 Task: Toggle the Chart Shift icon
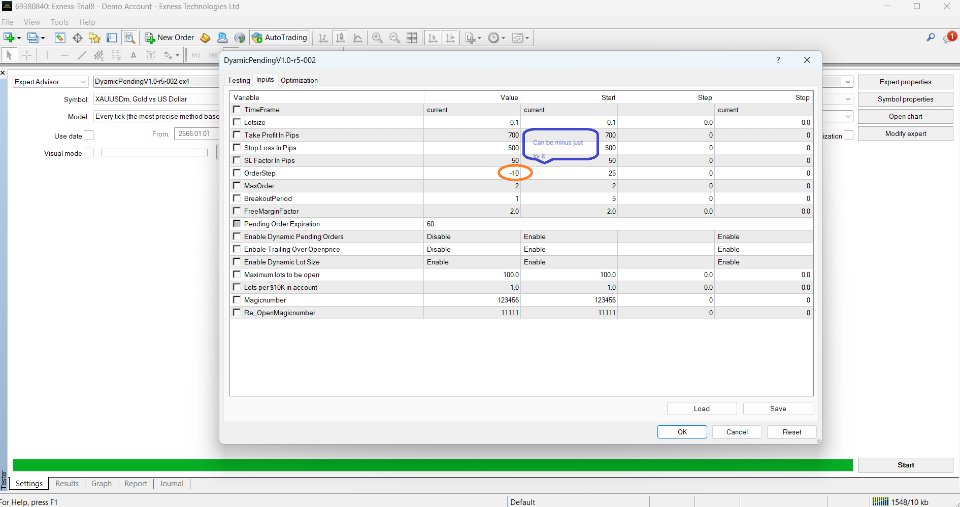pyautogui.click(x=450, y=37)
